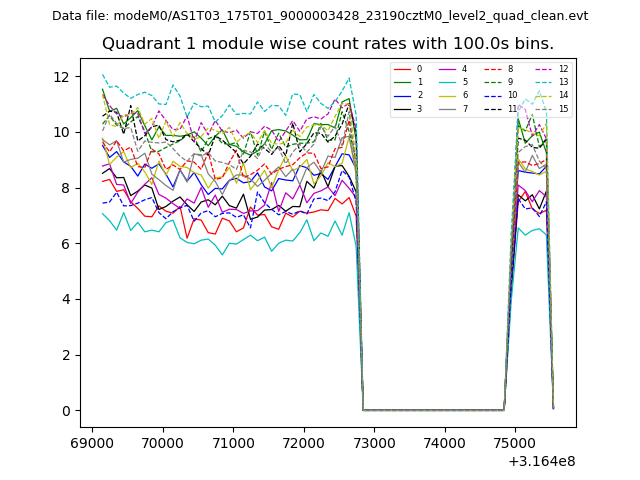Image resolution: width=640 pixels, height=480 pixels.
Task: Click the cyan solid legend line for module 5
Action: (447, 82)
